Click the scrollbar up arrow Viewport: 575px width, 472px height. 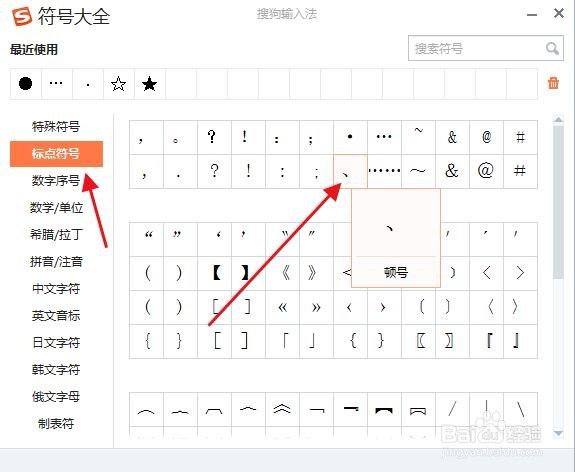tap(558, 120)
